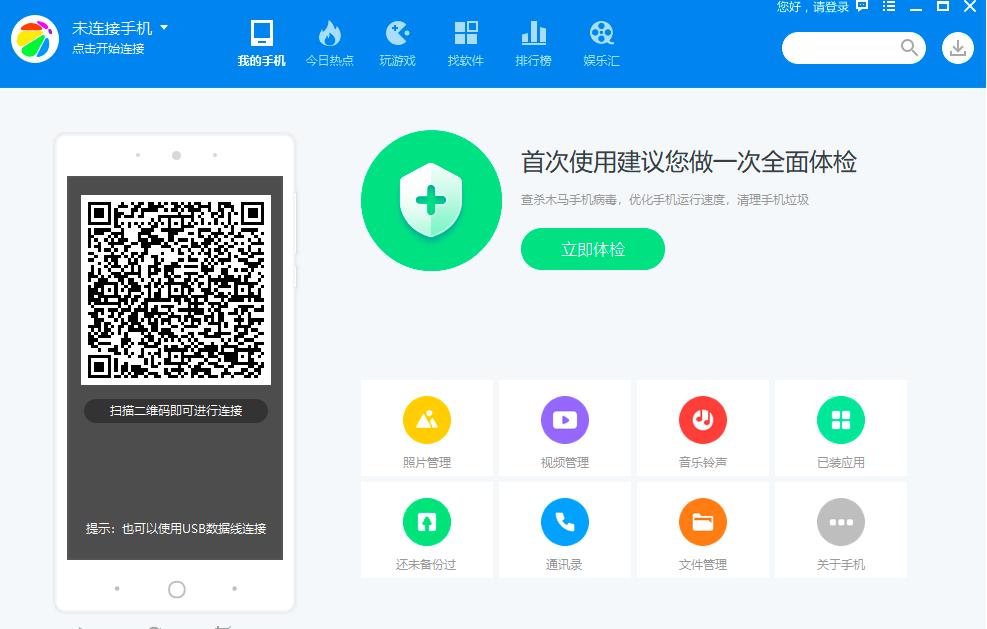987x629 pixels.
Task: Open 通讯录 contacts
Action: (565, 530)
